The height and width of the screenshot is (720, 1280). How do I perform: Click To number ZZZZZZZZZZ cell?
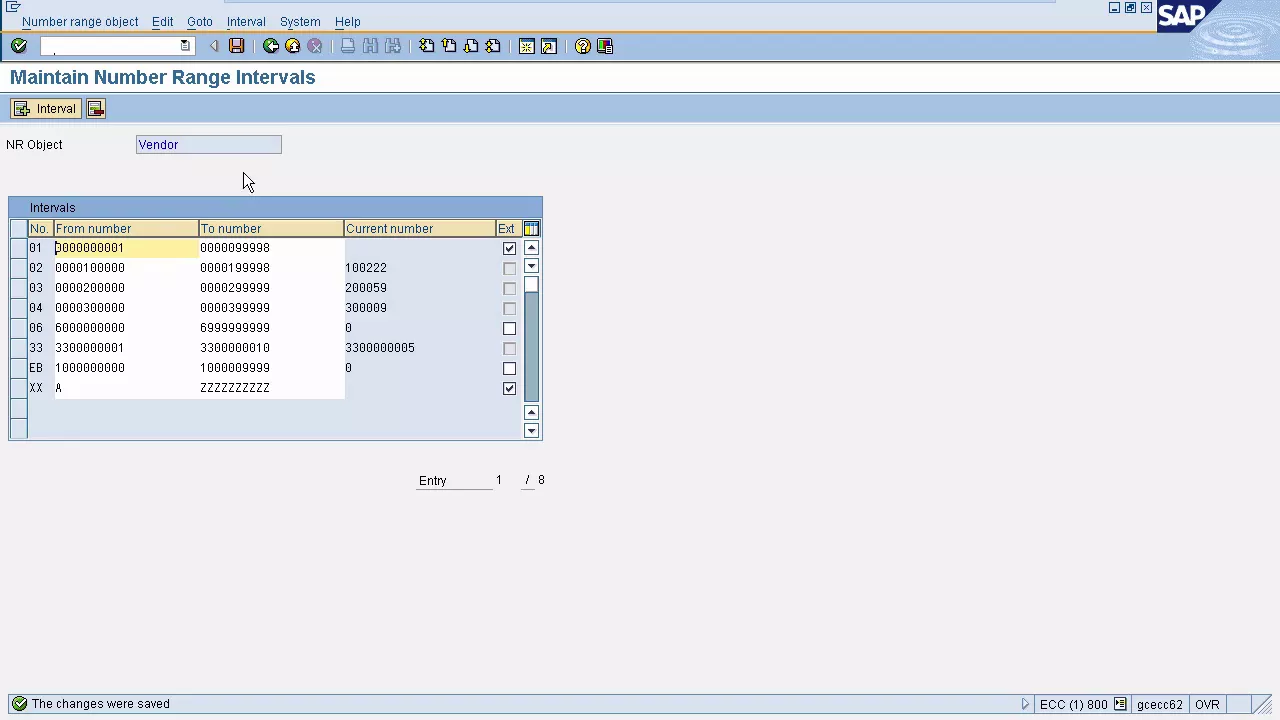[x=271, y=388]
